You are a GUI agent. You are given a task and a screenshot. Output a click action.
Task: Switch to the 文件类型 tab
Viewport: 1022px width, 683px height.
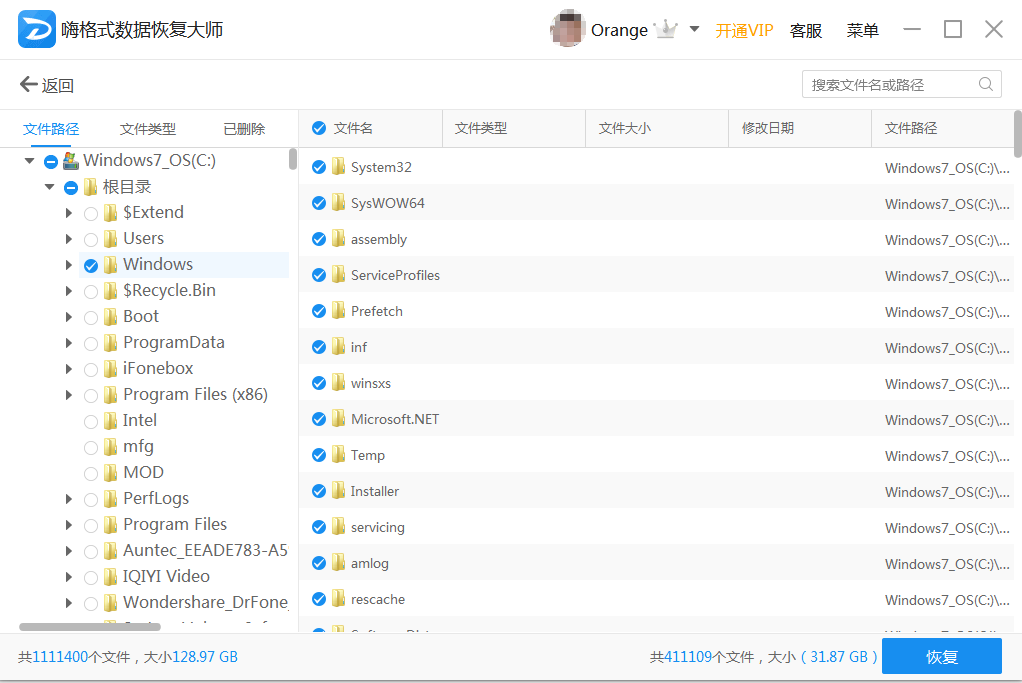(x=147, y=128)
